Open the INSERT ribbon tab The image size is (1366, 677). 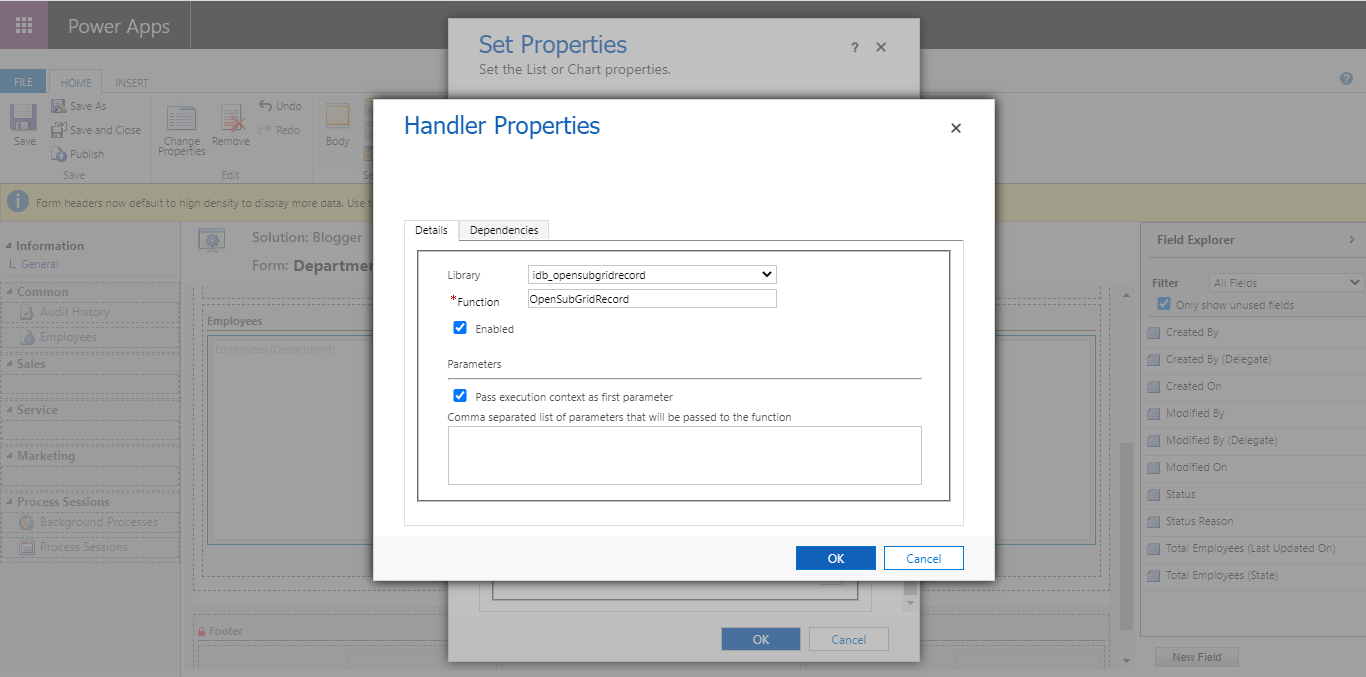(130, 82)
